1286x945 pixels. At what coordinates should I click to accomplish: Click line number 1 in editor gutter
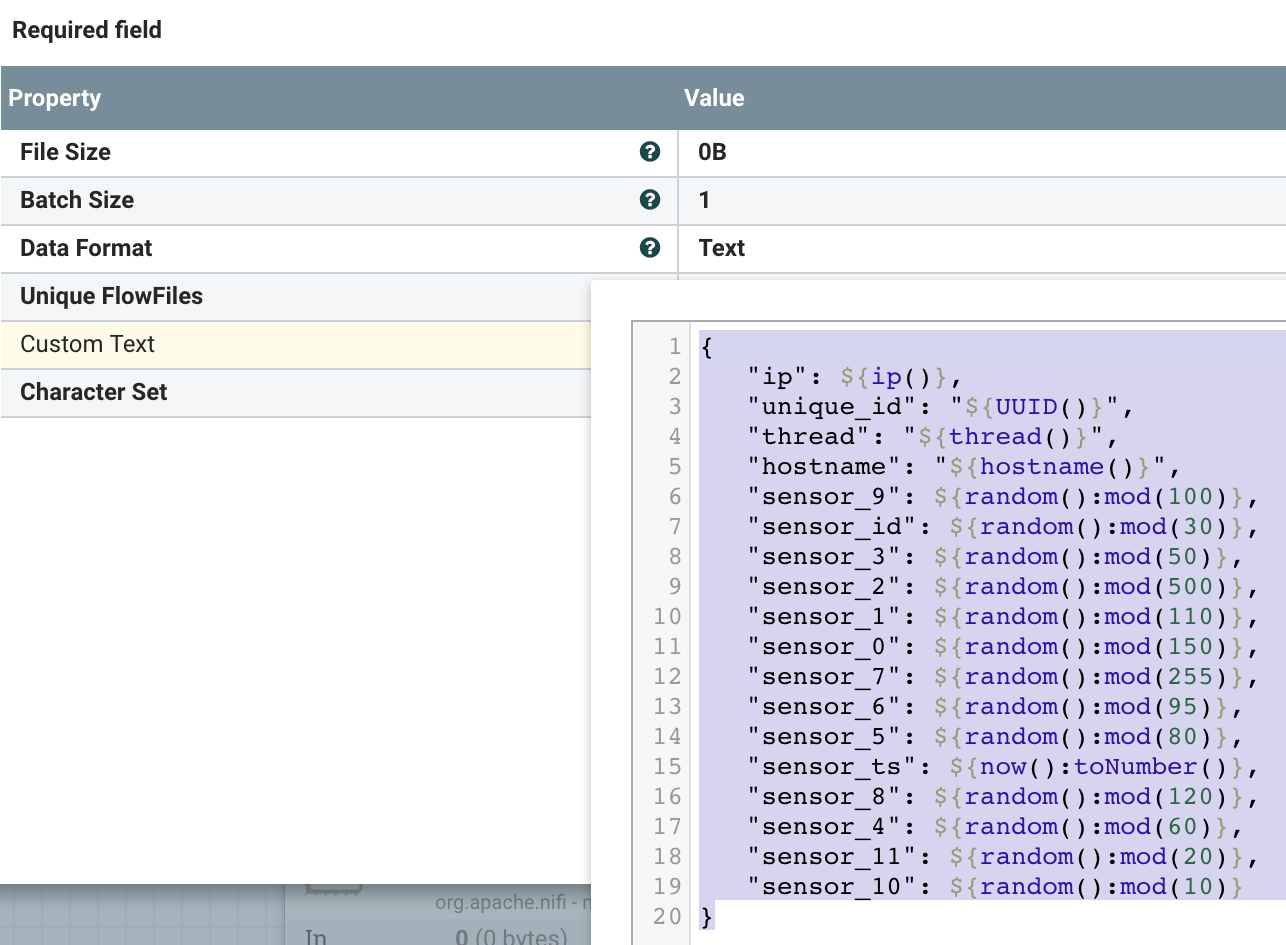point(674,347)
